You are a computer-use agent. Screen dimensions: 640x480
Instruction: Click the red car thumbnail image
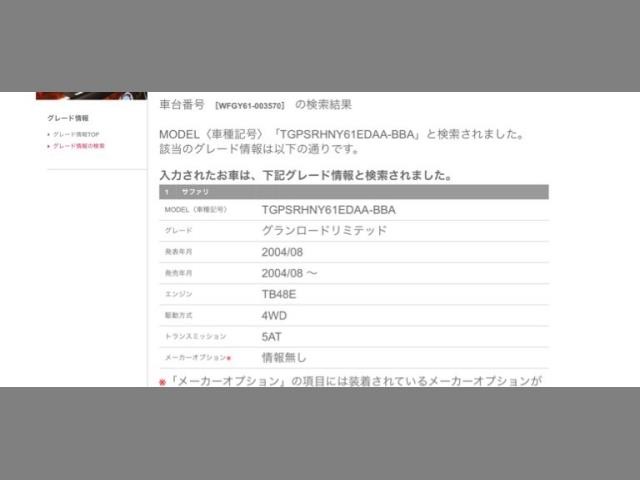[91, 96]
